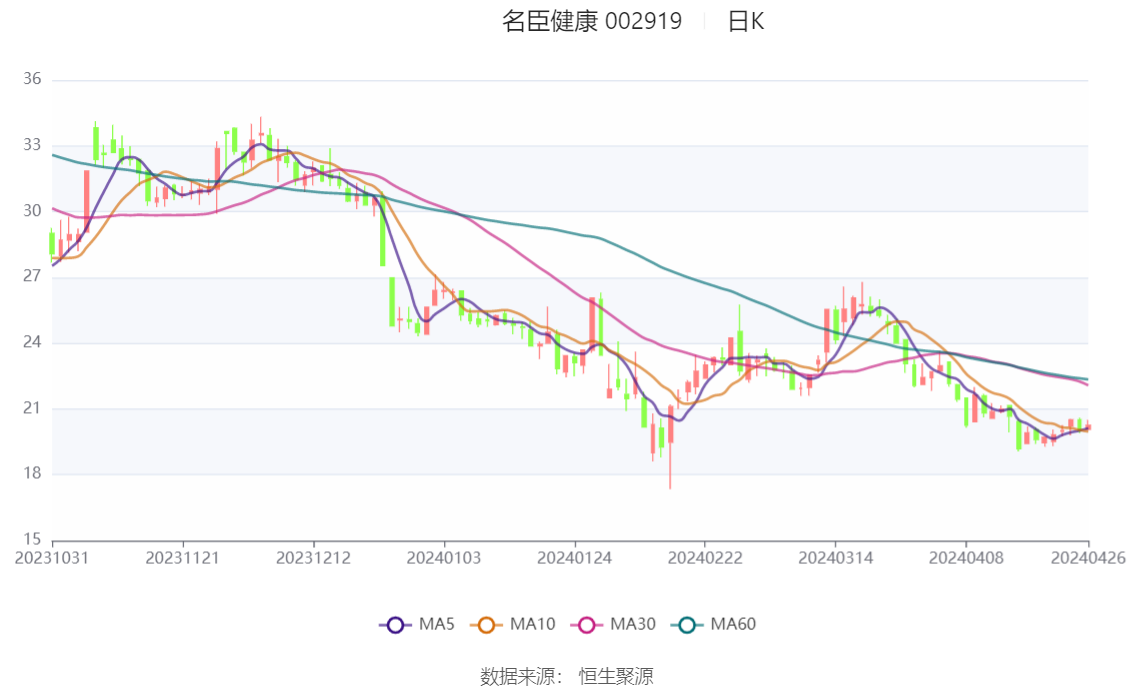Select the 20240408 x-axis date label
1134x689 pixels.
(966, 557)
